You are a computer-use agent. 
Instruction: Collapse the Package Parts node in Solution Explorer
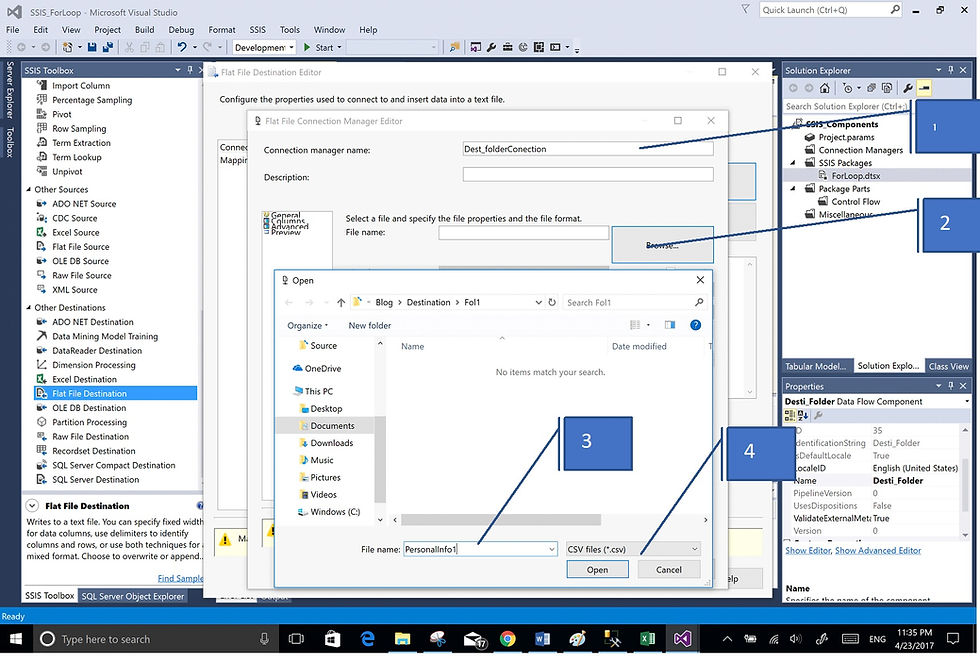[x=793, y=188]
